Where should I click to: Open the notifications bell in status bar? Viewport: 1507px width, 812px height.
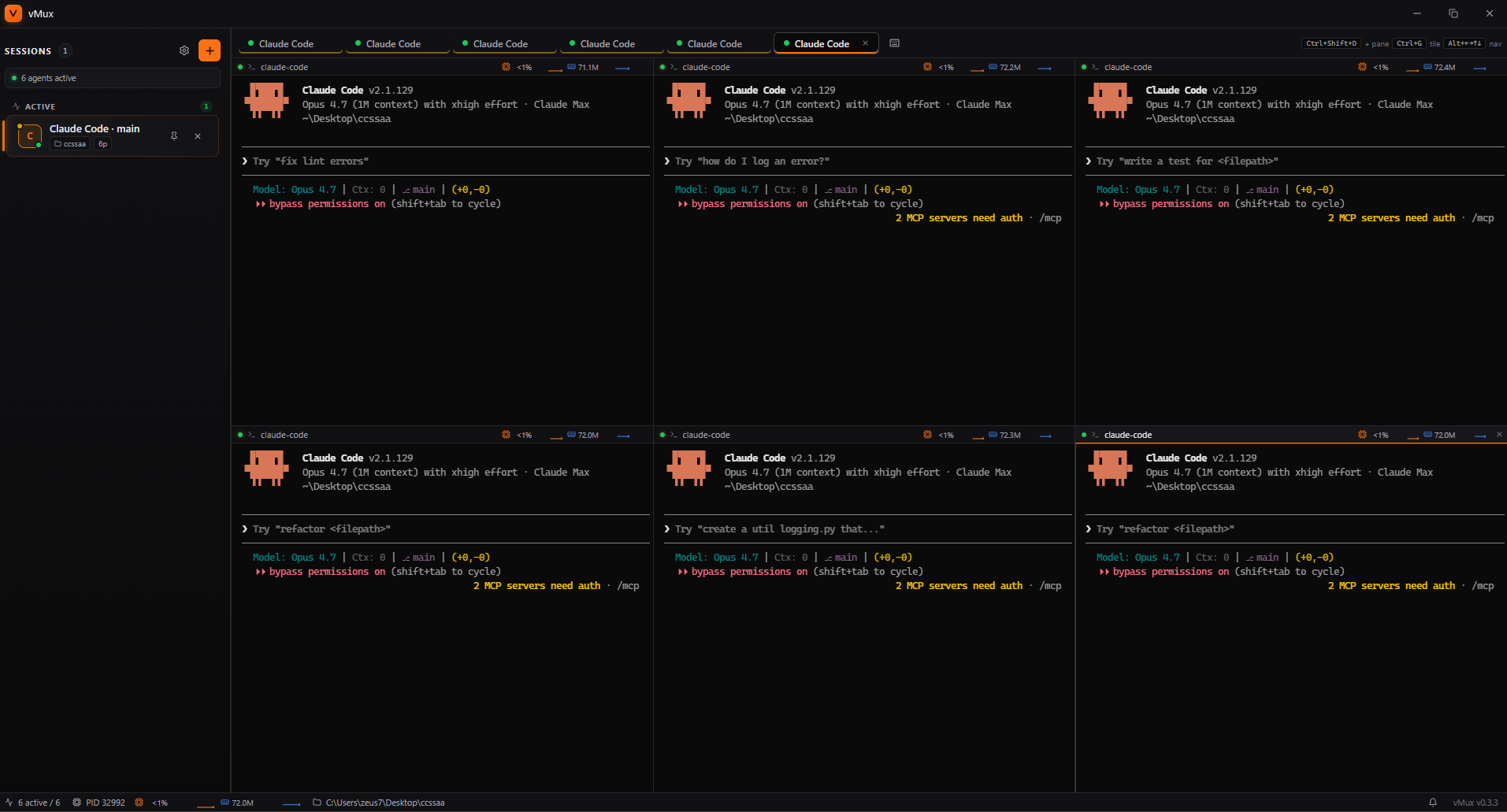pyautogui.click(x=1433, y=803)
